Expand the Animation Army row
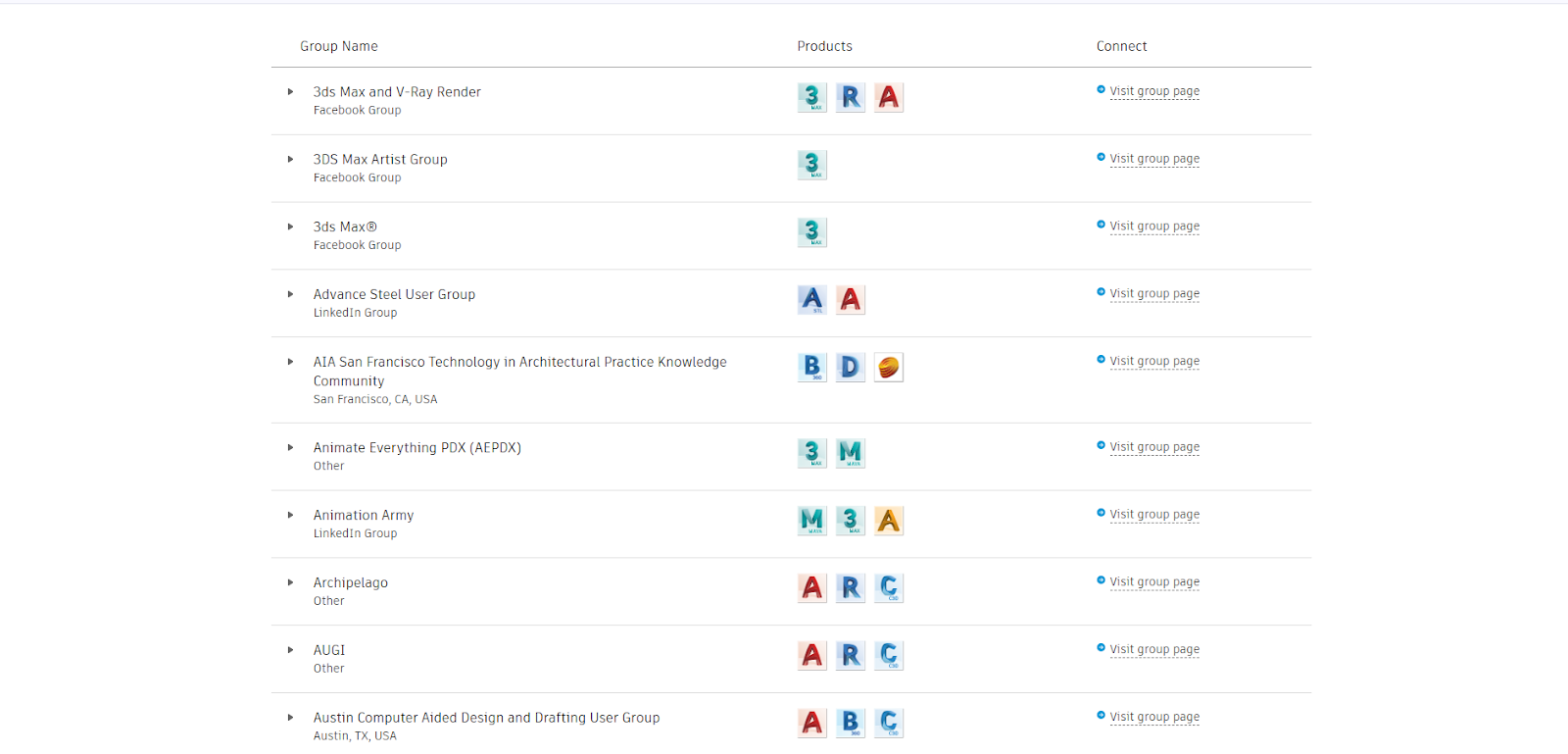This screenshot has width=1568, height=754. [290, 515]
